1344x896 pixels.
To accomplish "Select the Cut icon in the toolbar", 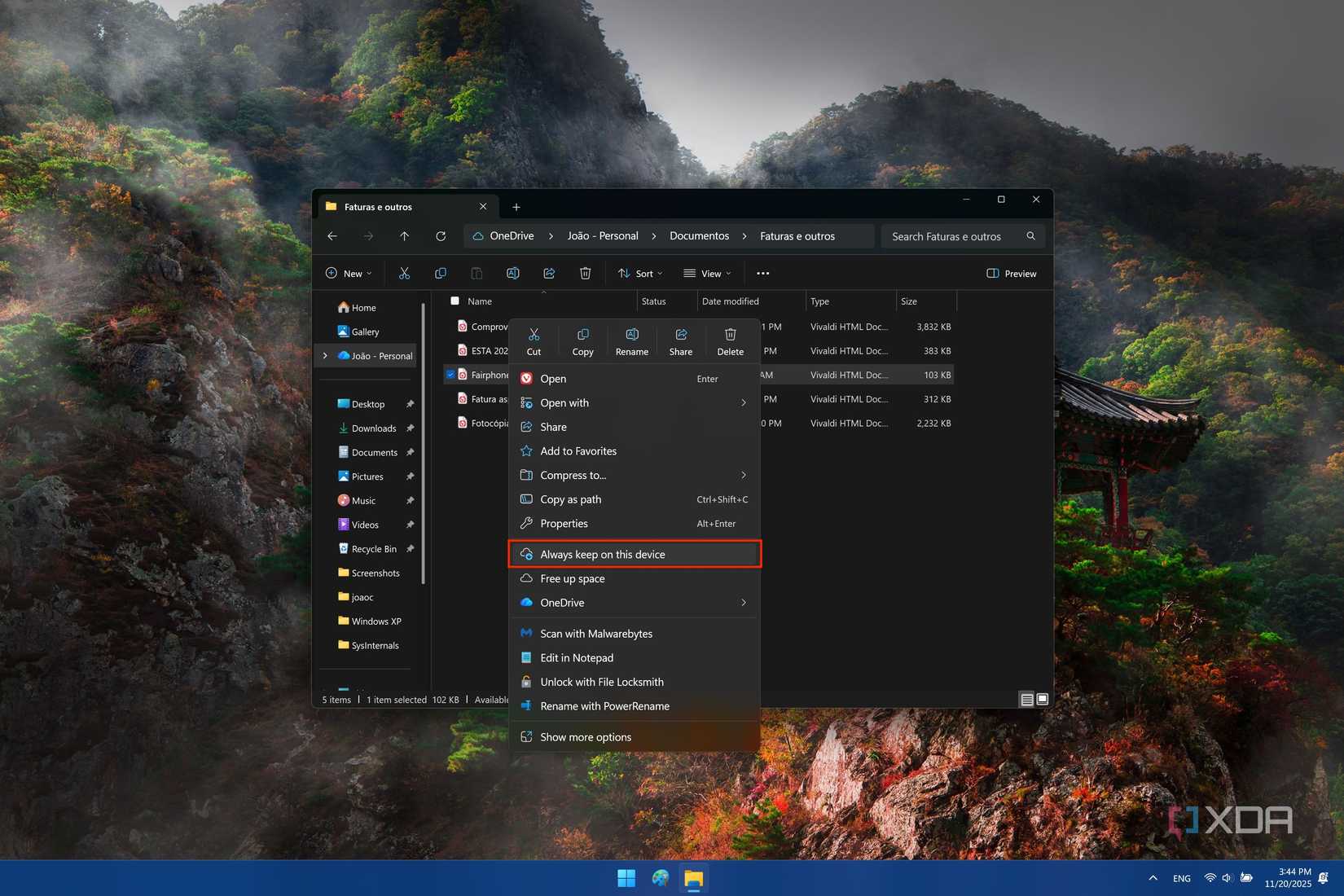I will [404, 273].
